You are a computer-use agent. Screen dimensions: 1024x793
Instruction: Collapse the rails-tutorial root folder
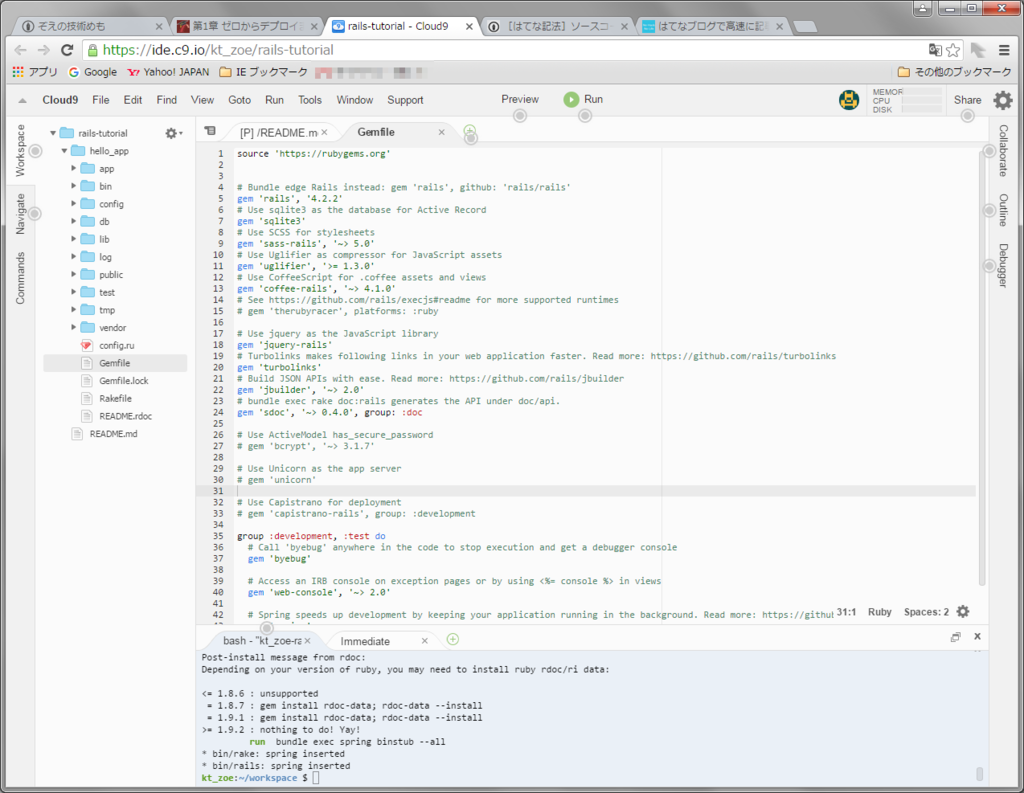53,133
